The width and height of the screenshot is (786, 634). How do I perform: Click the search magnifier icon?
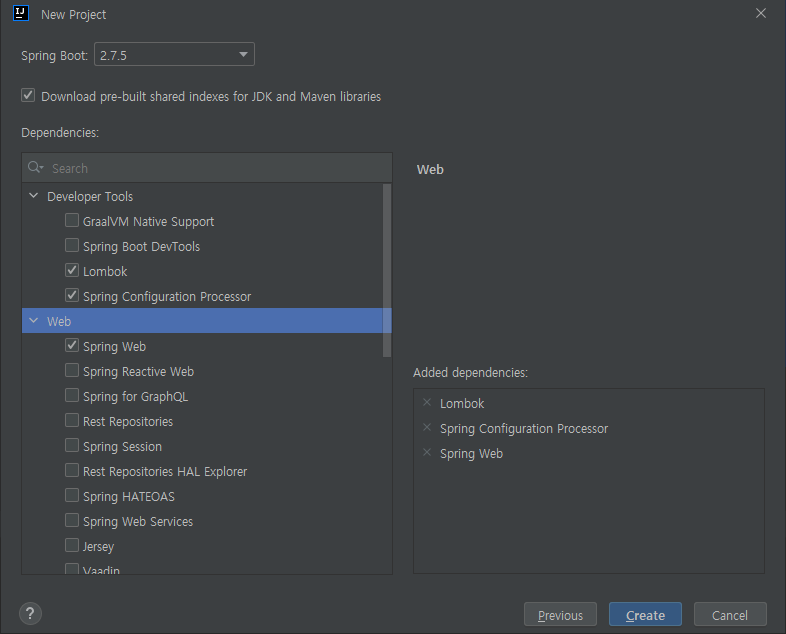click(35, 167)
